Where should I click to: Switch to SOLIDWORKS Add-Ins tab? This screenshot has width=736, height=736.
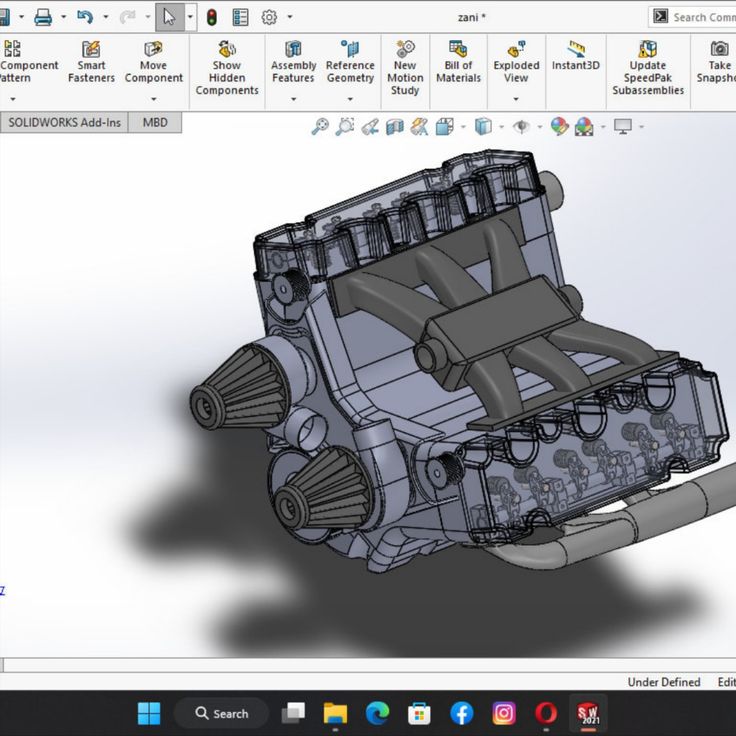(64, 123)
